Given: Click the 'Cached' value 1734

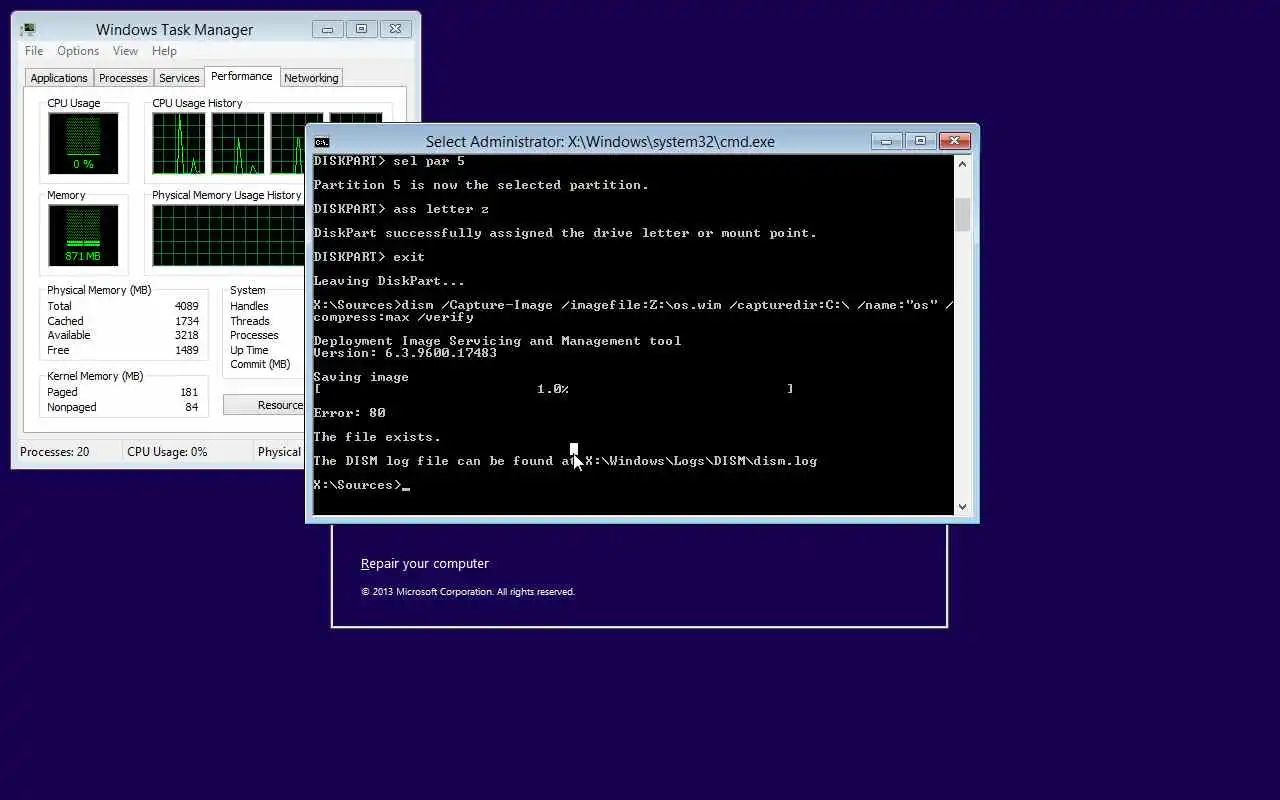Looking at the screenshot, I should click(187, 321).
